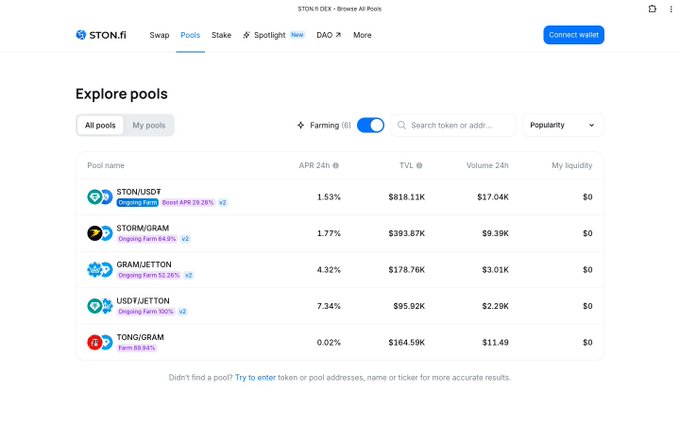Image resolution: width=680 pixels, height=425 pixels.
Task: Go to the Stake page
Action: click(x=221, y=35)
